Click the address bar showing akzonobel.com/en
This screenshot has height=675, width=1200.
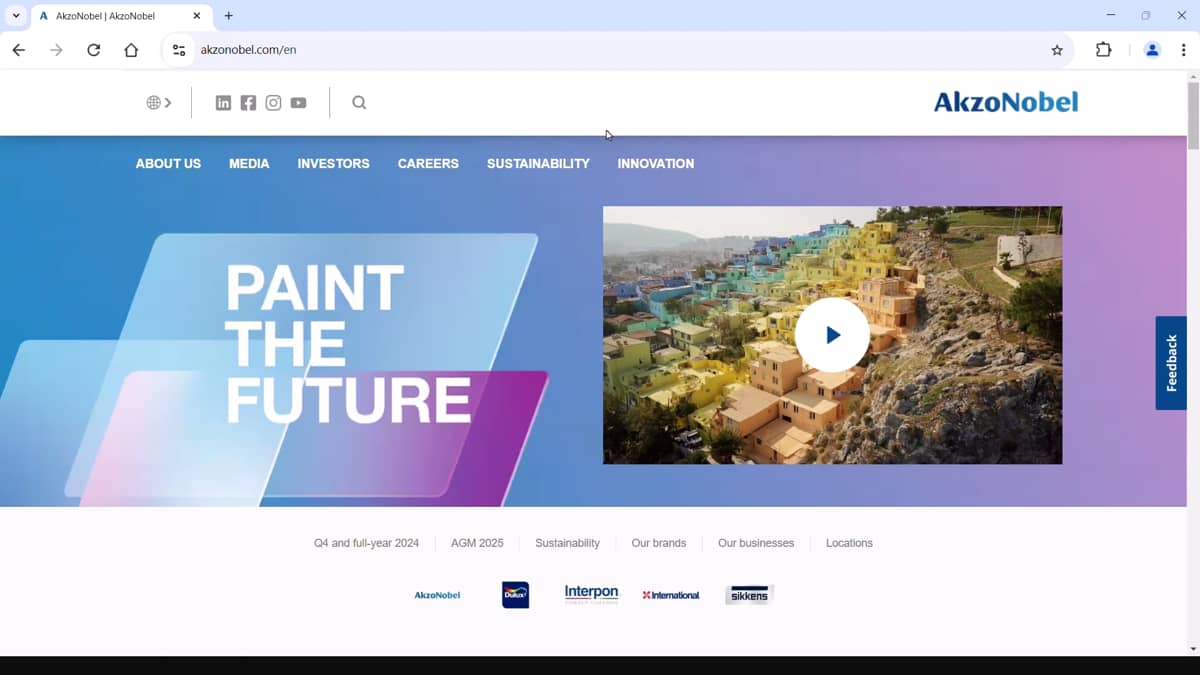point(618,50)
